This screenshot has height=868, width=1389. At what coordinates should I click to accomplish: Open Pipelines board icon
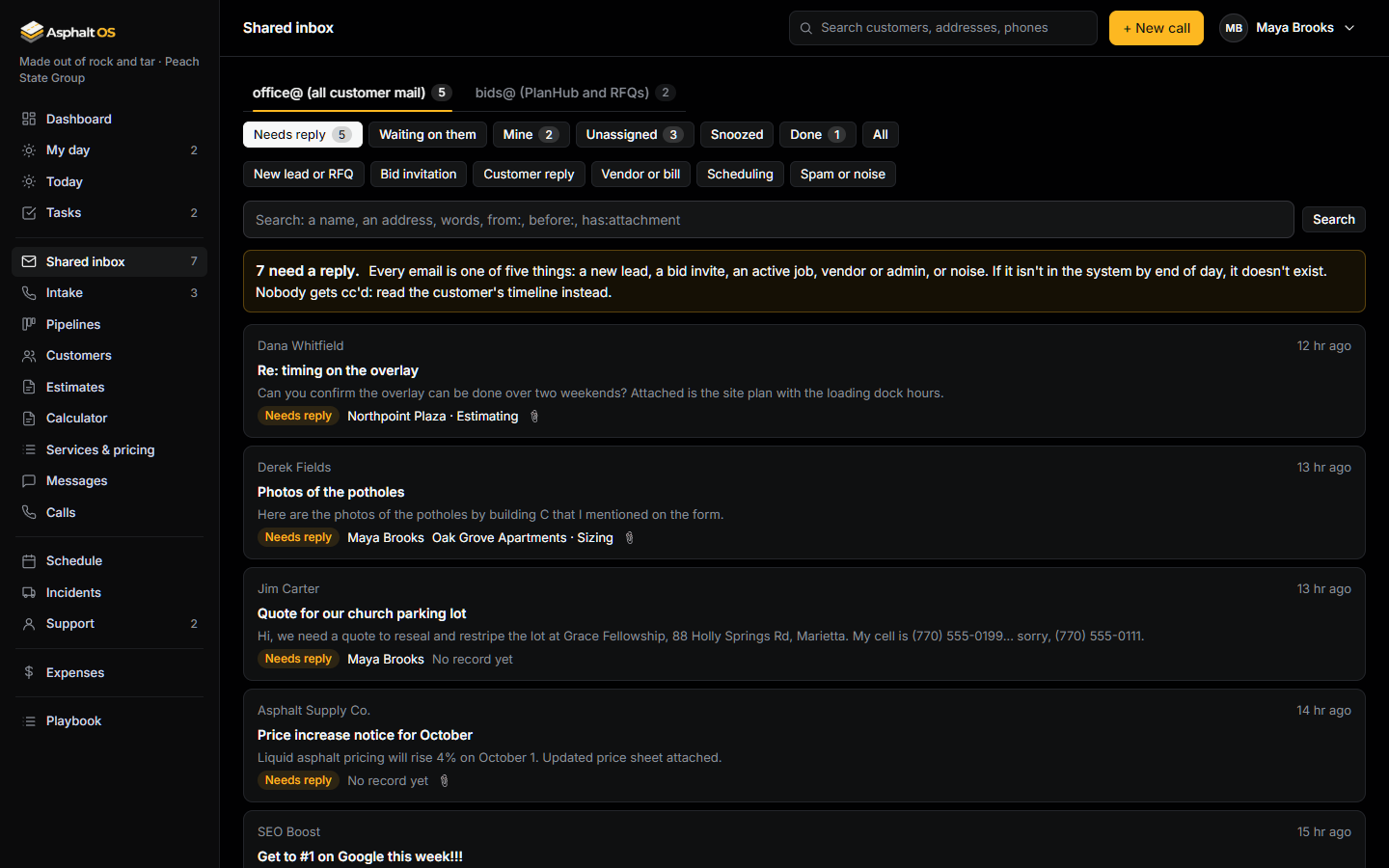point(29,324)
